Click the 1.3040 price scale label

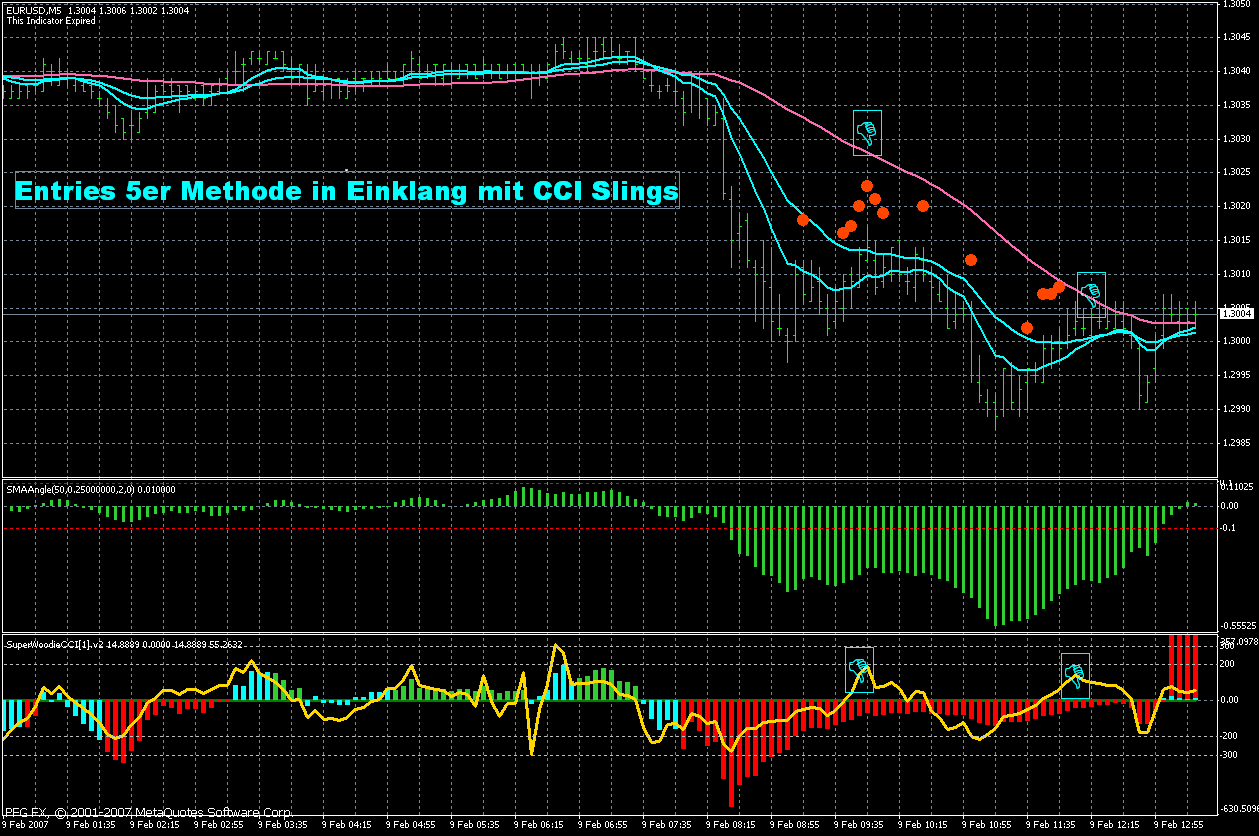click(x=1236, y=71)
